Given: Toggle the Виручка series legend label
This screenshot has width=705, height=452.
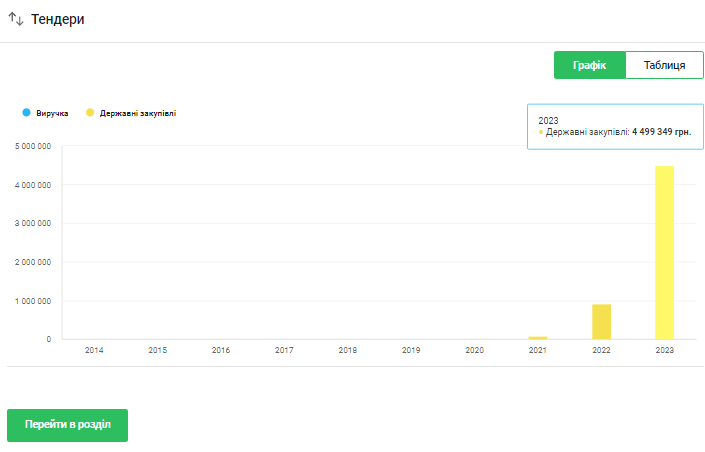Looking at the screenshot, I should point(52,113).
